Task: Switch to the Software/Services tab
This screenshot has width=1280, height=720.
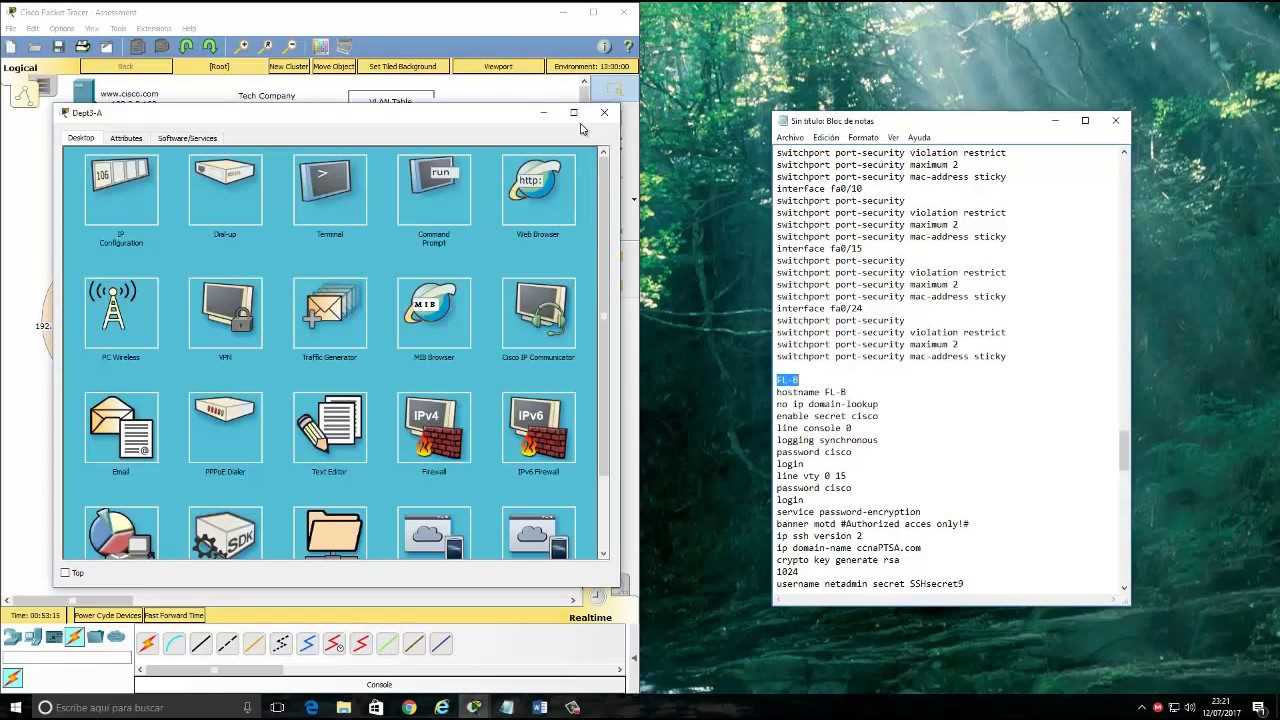Action: point(187,138)
